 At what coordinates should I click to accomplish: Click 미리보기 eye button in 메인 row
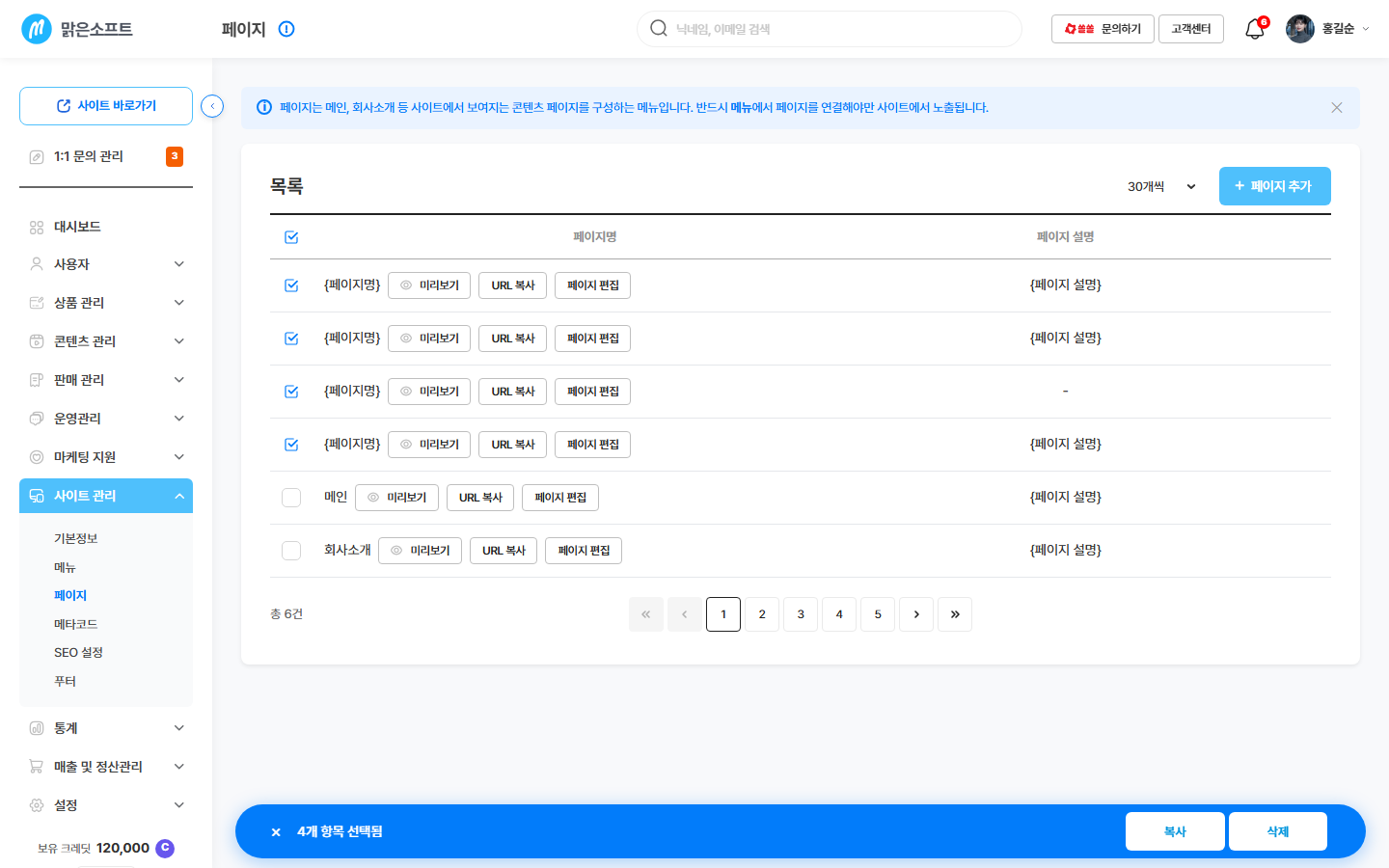point(397,498)
